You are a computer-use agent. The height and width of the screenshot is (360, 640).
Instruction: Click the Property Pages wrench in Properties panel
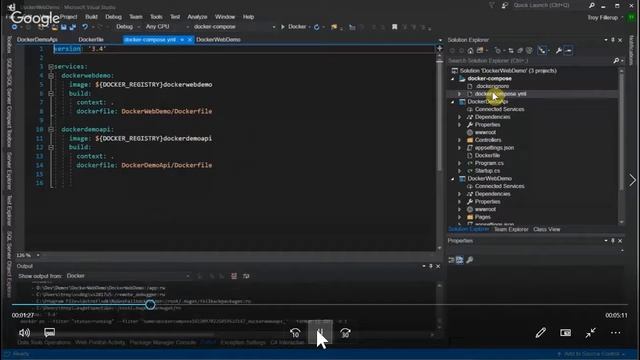469,260
